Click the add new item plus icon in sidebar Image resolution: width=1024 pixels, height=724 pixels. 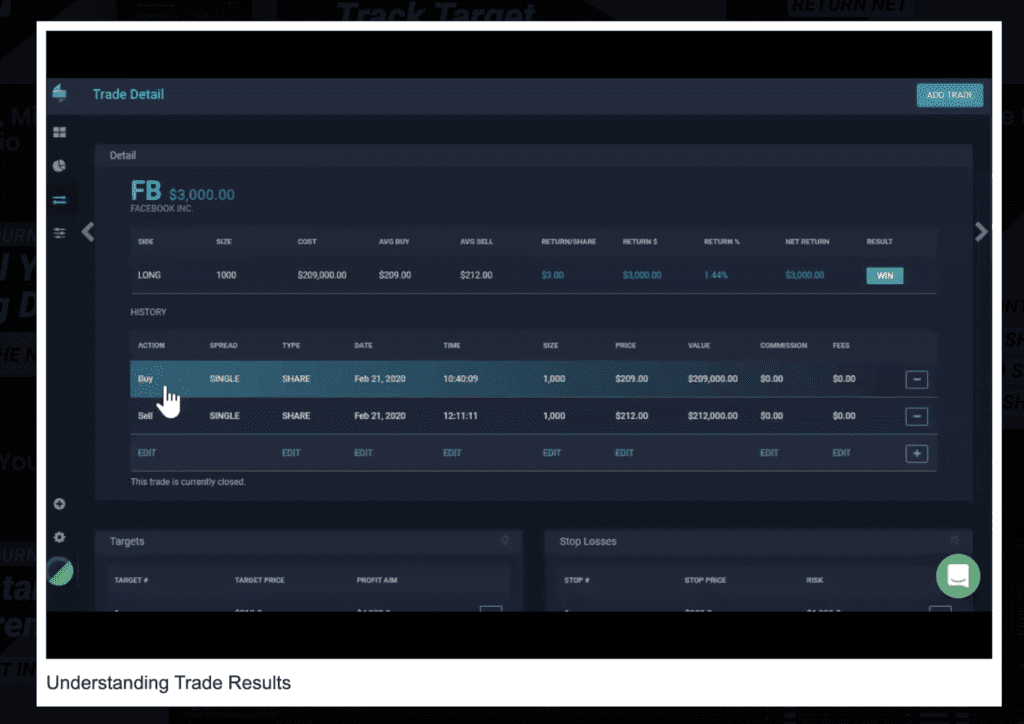59,504
